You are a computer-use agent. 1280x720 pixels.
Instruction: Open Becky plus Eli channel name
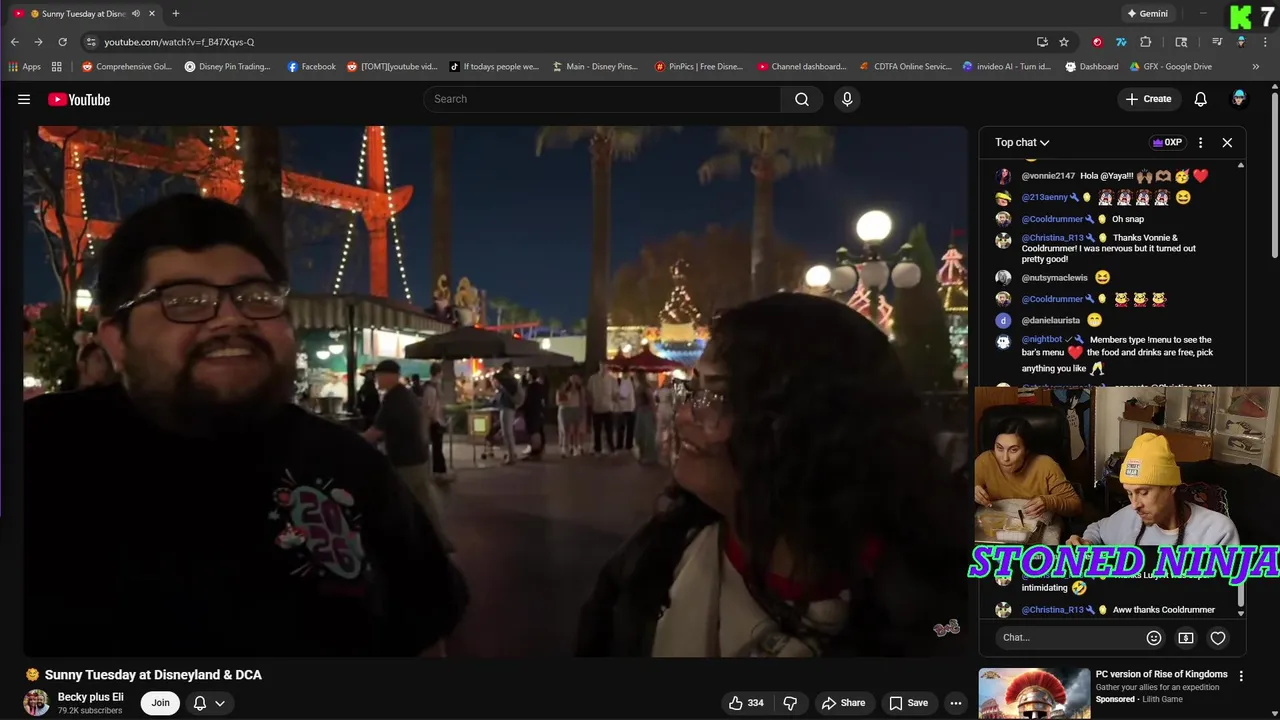pos(91,697)
